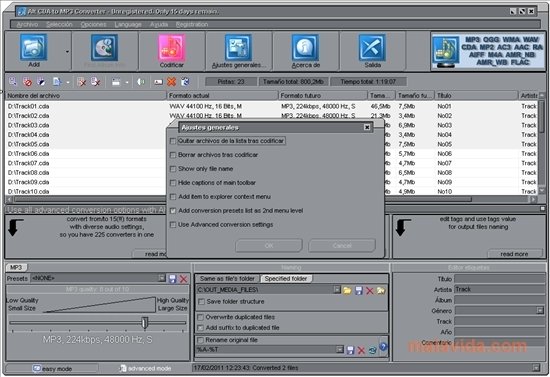Viewport: 550px width, 377px height.
Task: Adjust the MP3 quality slider handle
Action: pyautogui.click(x=145, y=322)
